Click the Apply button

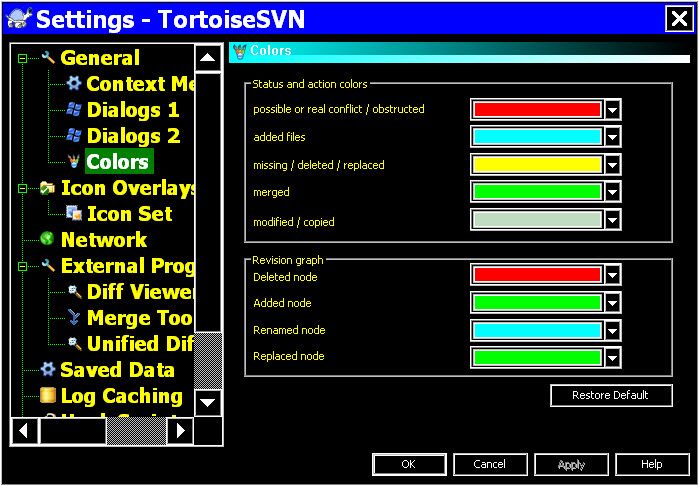click(571, 465)
